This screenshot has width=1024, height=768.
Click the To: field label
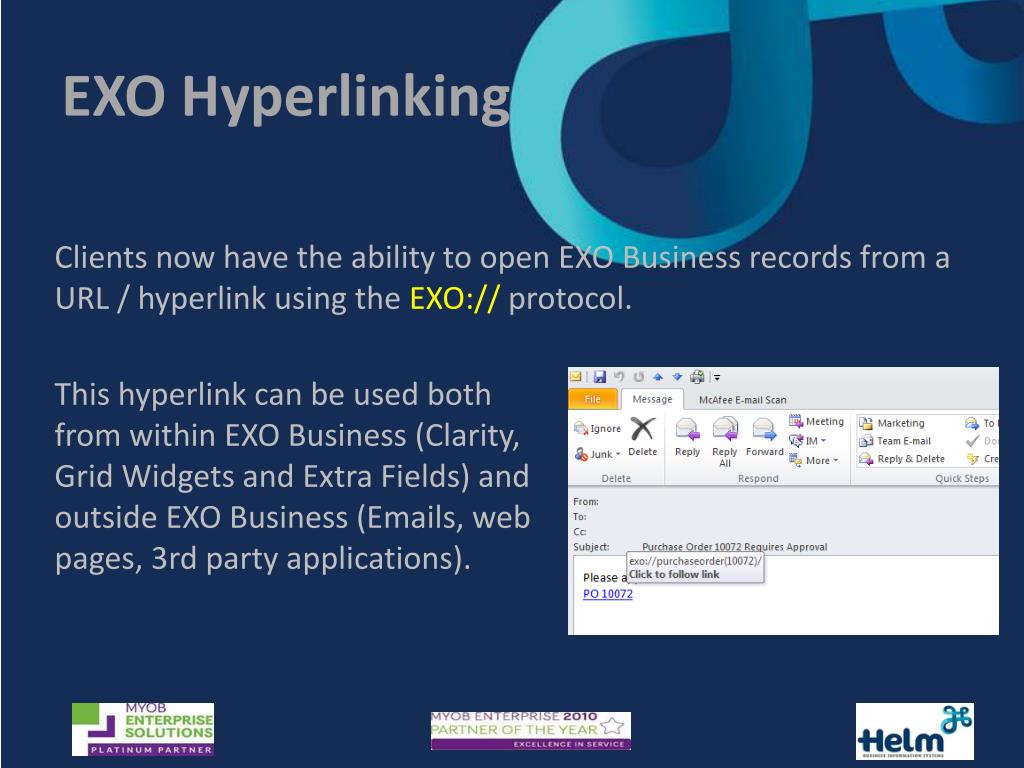[580, 517]
